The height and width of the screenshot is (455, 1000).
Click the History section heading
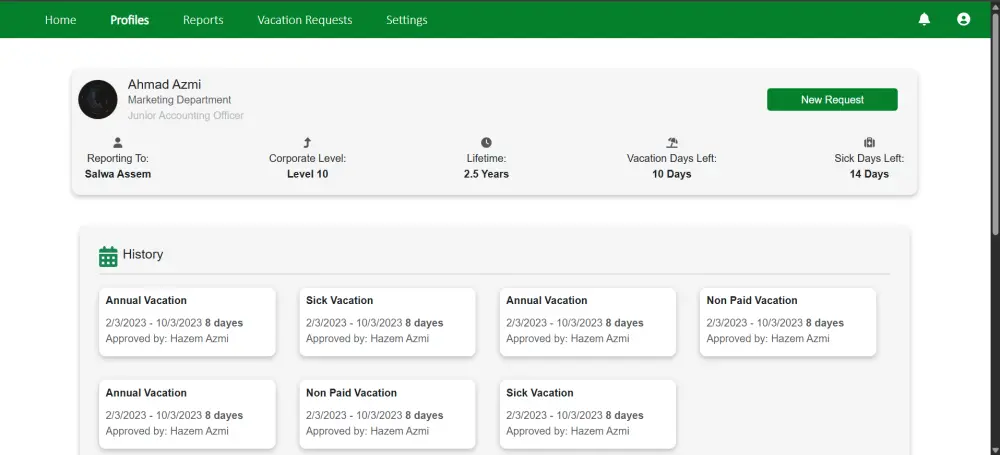(x=143, y=254)
